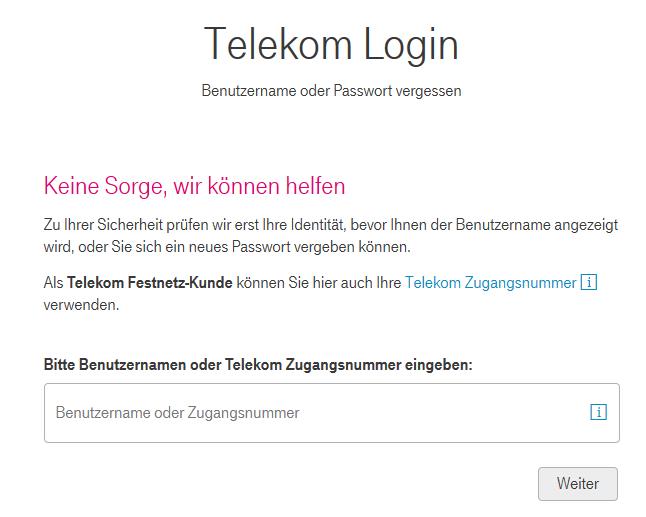646x517 pixels.
Task: Open the Telekom Zugangsnummer link
Action: coord(490,283)
